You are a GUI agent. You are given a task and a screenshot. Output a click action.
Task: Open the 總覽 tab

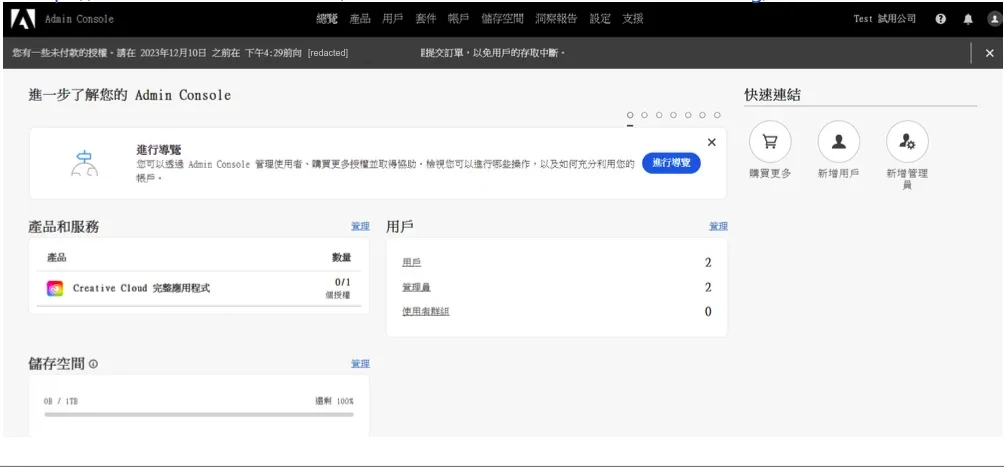(x=327, y=19)
